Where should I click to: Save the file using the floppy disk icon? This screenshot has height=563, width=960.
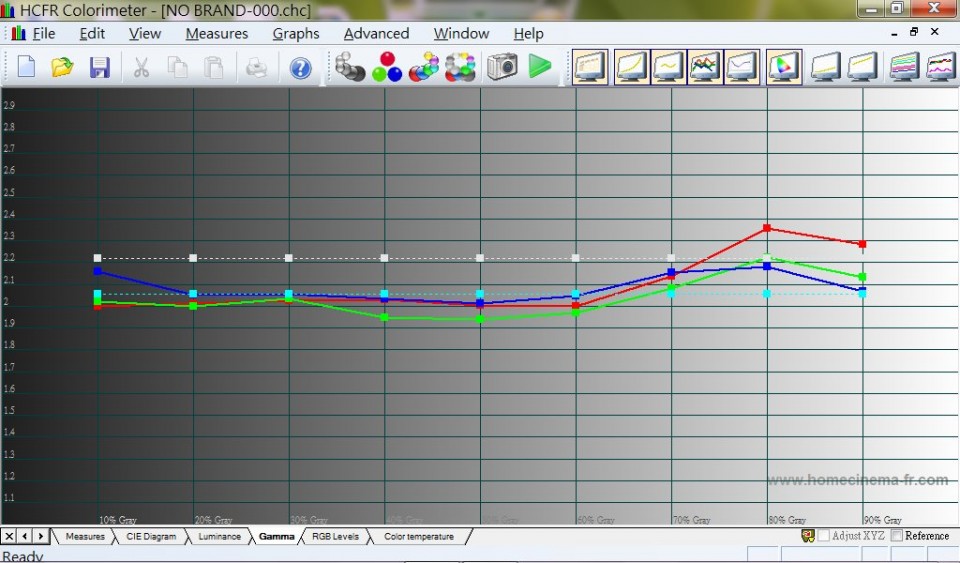click(99, 67)
